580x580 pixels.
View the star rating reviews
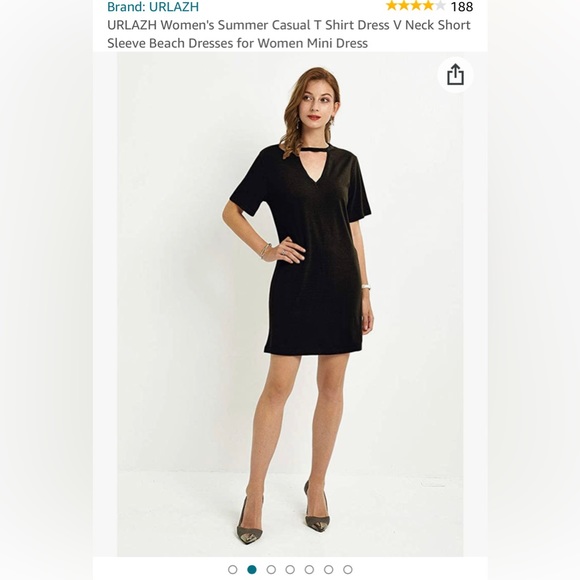coord(415,6)
